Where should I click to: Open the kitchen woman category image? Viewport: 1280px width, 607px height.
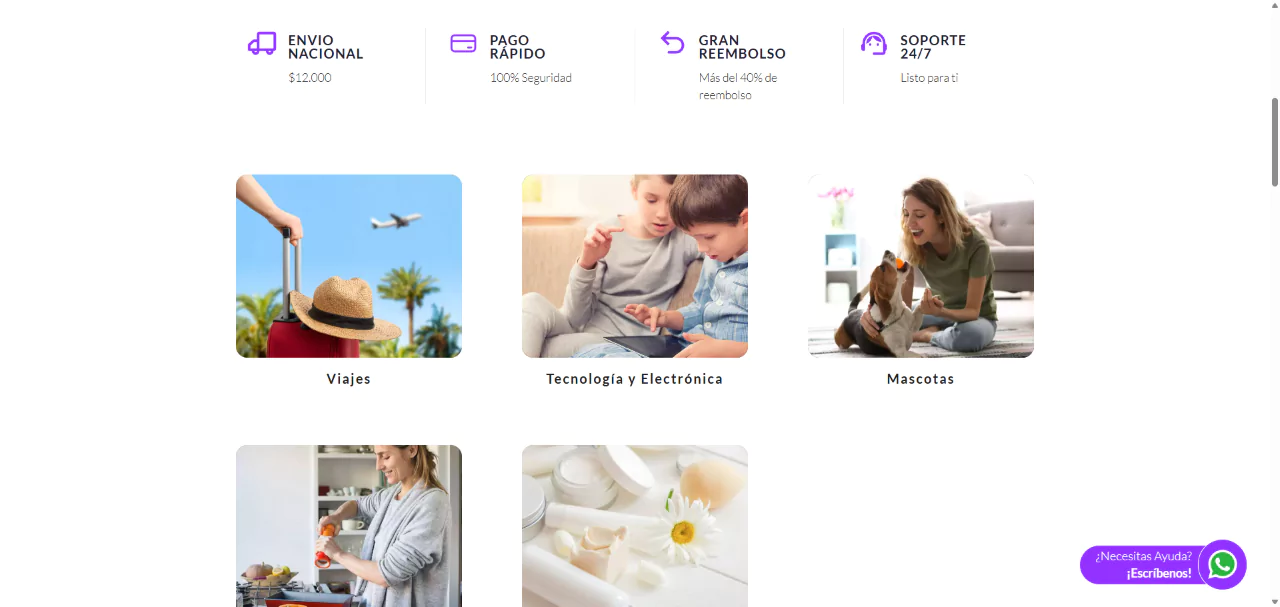tap(349, 526)
